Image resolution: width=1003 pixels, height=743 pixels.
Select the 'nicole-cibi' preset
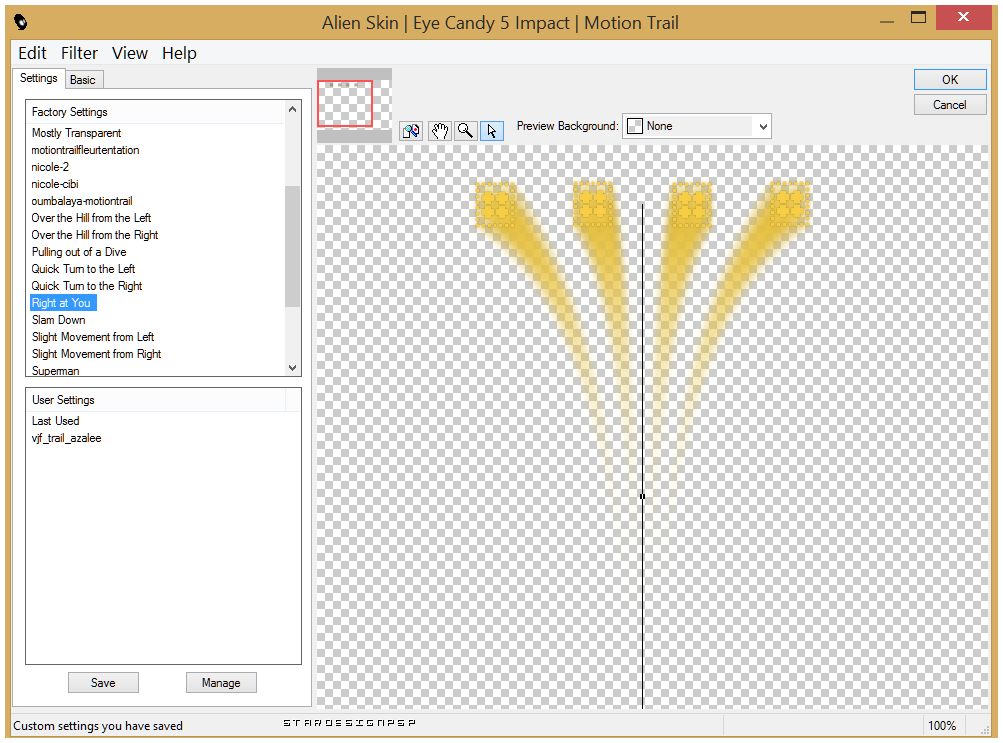[x=55, y=184]
